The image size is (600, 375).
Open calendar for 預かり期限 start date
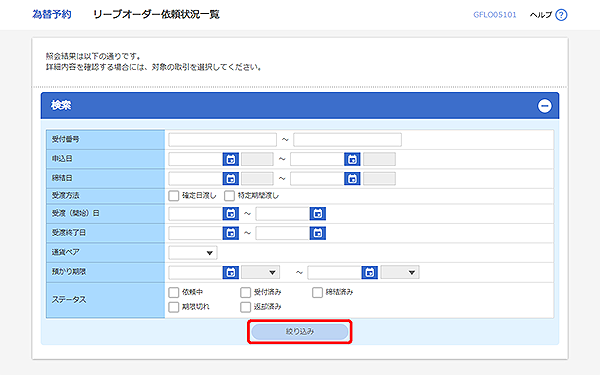(231, 272)
